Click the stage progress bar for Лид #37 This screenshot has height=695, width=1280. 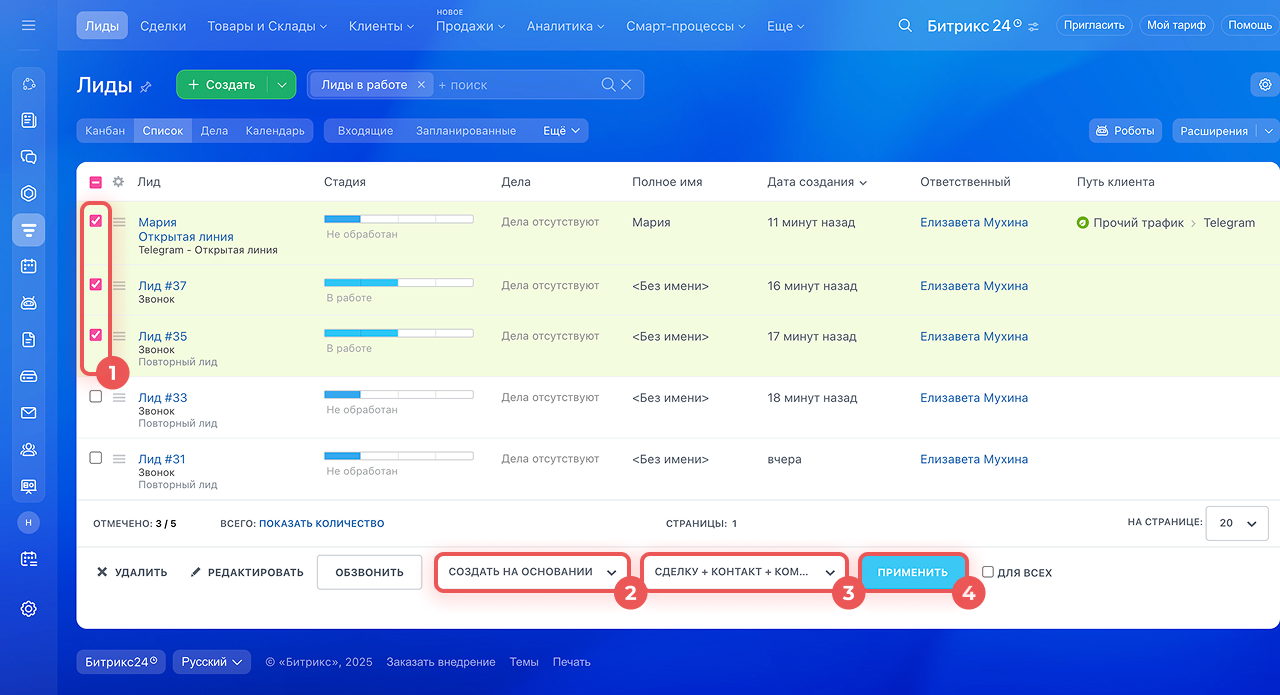398,282
